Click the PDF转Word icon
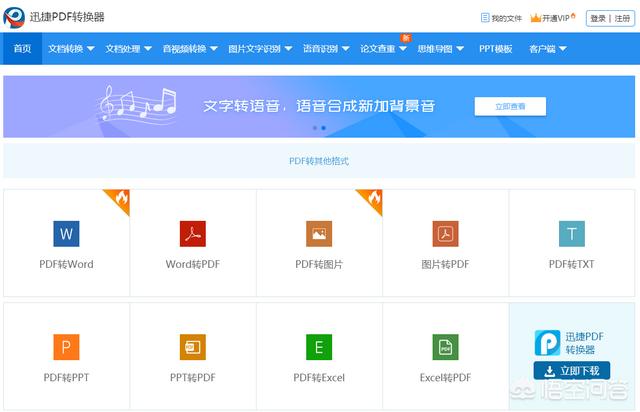The height and width of the screenshot is (412, 640). tap(66, 234)
